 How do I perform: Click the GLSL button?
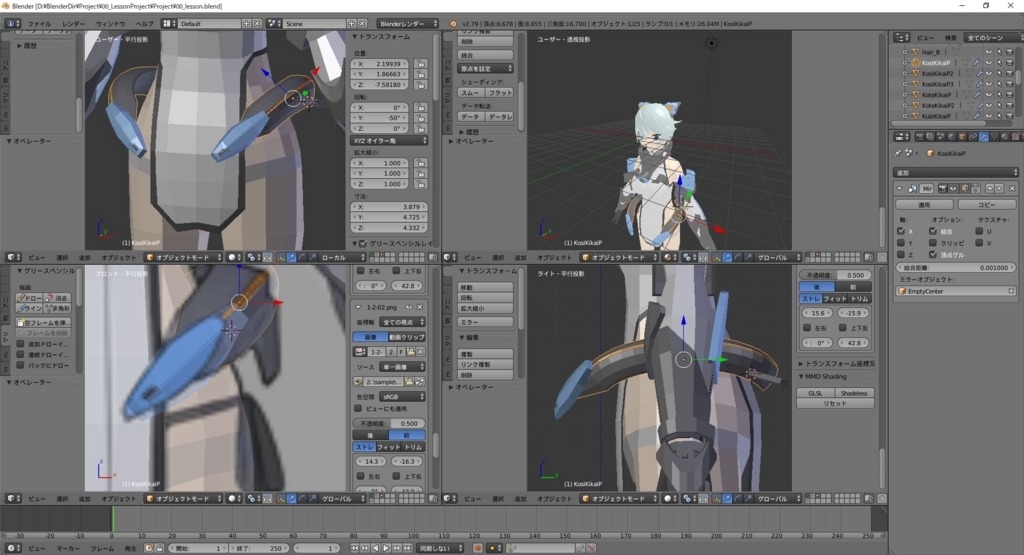(x=815, y=393)
